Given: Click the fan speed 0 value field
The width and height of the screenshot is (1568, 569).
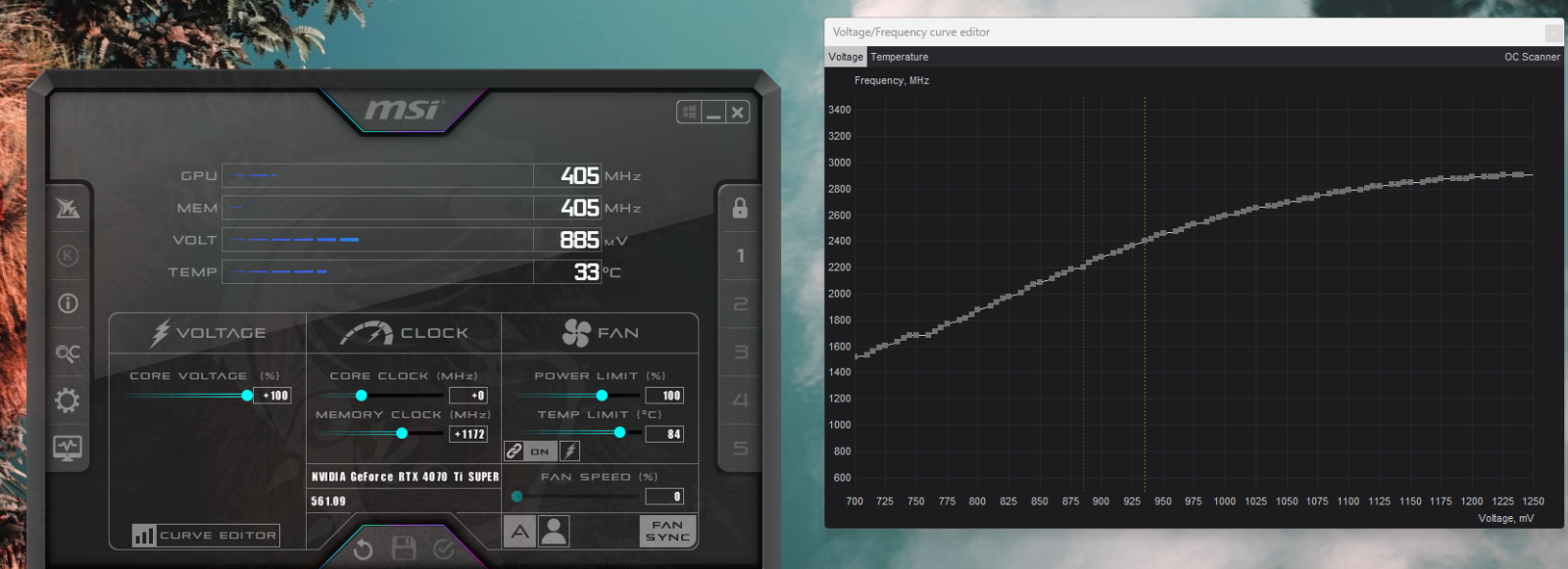Looking at the screenshot, I should point(664,497).
